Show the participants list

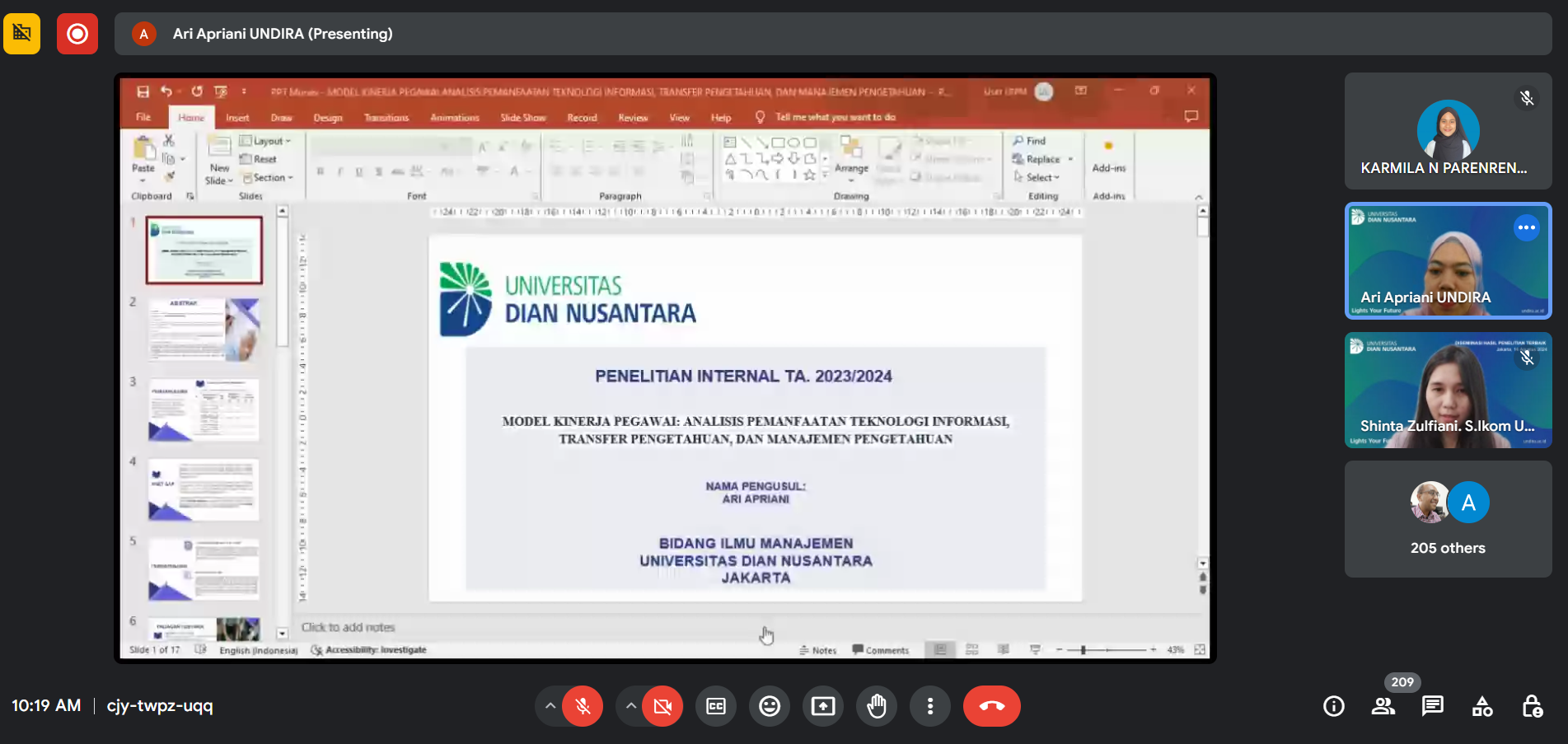1383,706
